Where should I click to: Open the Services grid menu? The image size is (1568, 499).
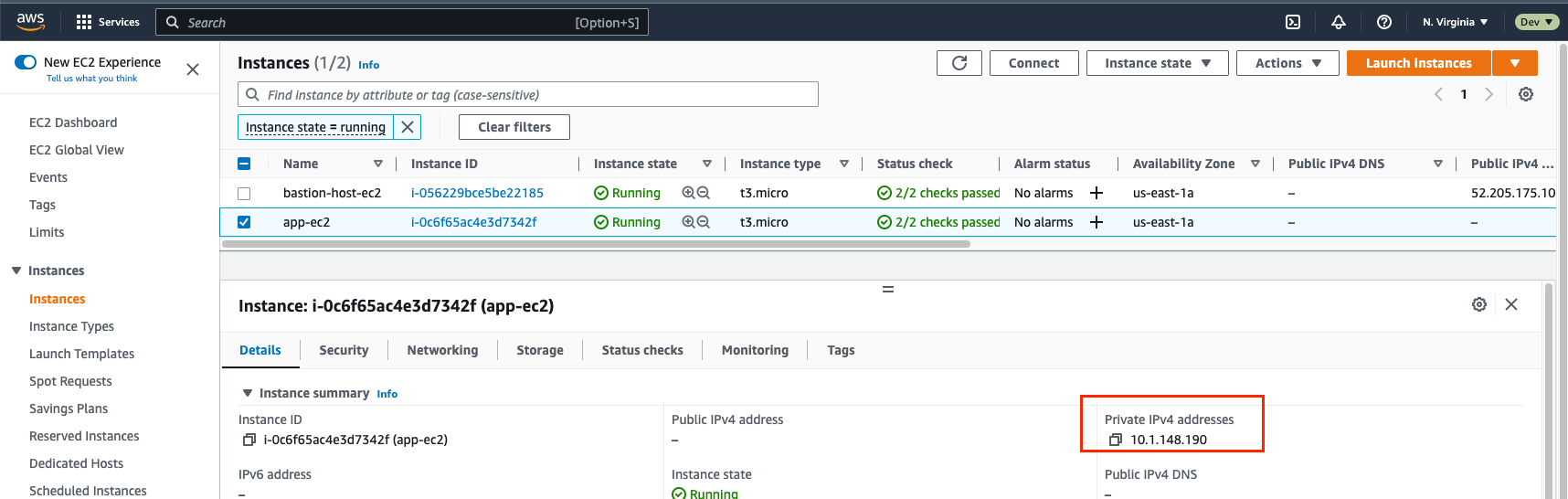[x=108, y=22]
